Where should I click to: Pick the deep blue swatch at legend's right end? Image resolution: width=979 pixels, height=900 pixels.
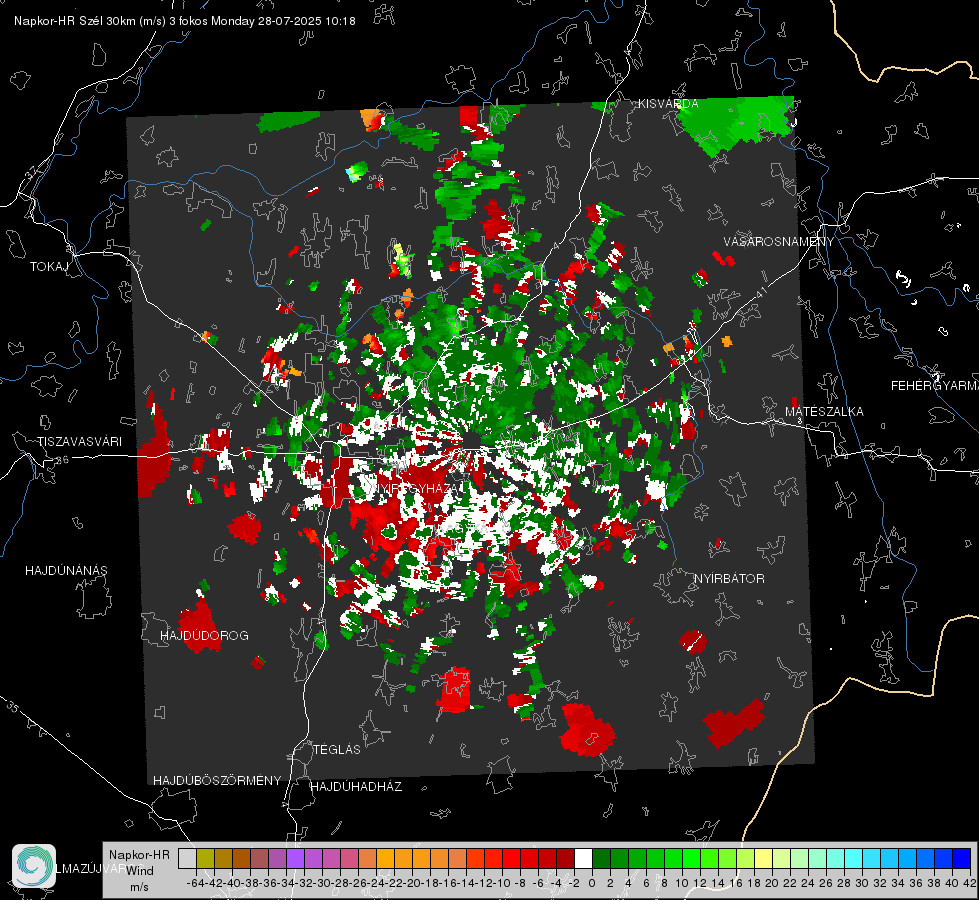pyautogui.click(x=962, y=858)
